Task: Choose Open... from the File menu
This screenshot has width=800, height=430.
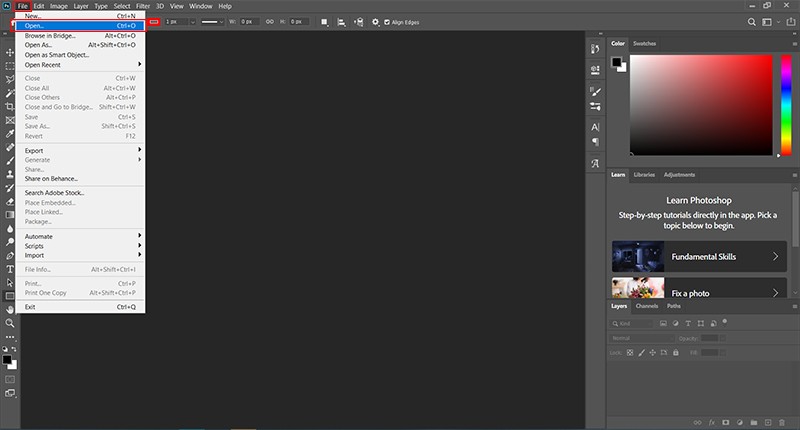Action: (81, 26)
